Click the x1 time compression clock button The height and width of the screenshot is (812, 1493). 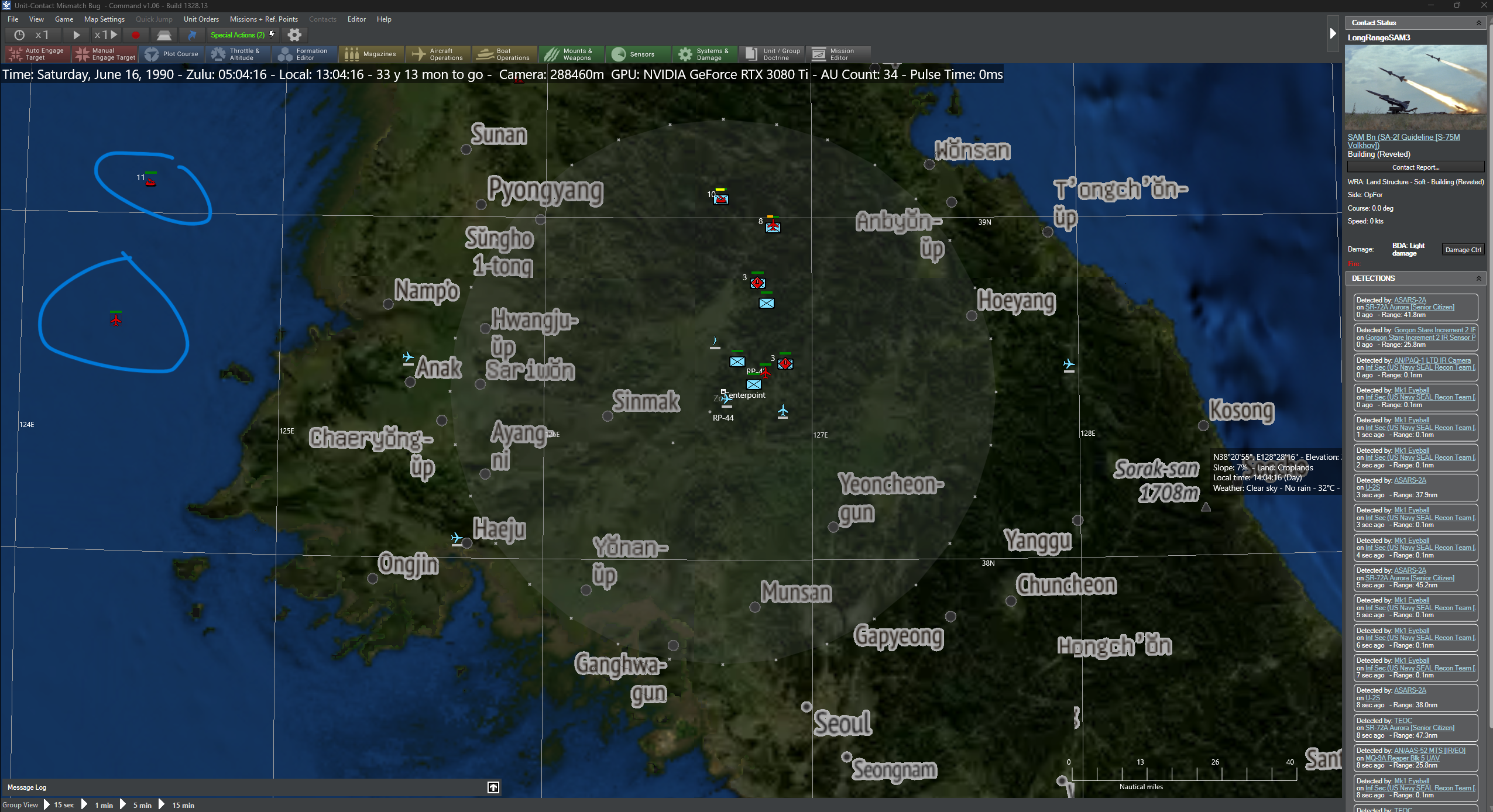point(32,35)
